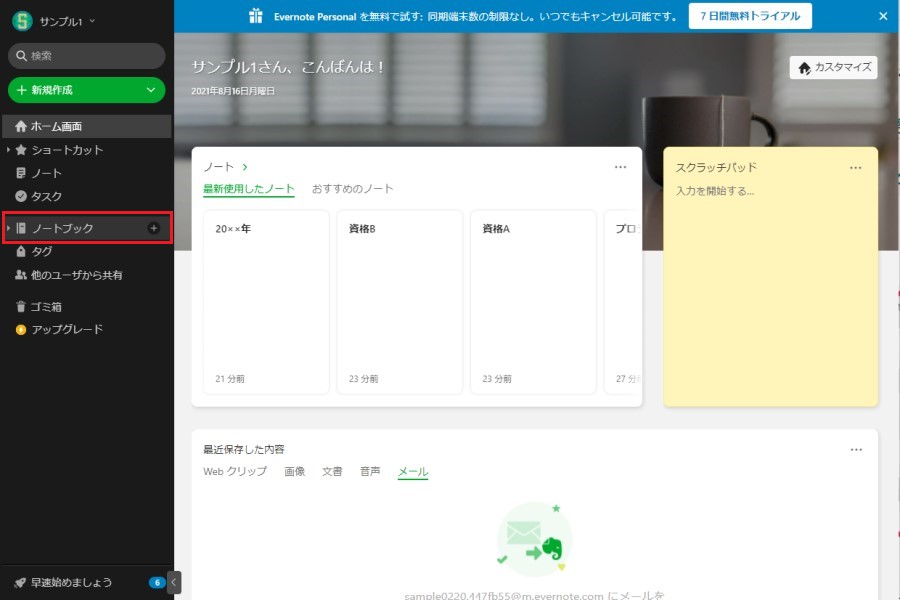Switch to 最新使用したノート tab
This screenshot has height=600, width=900.
click(249, 189)
